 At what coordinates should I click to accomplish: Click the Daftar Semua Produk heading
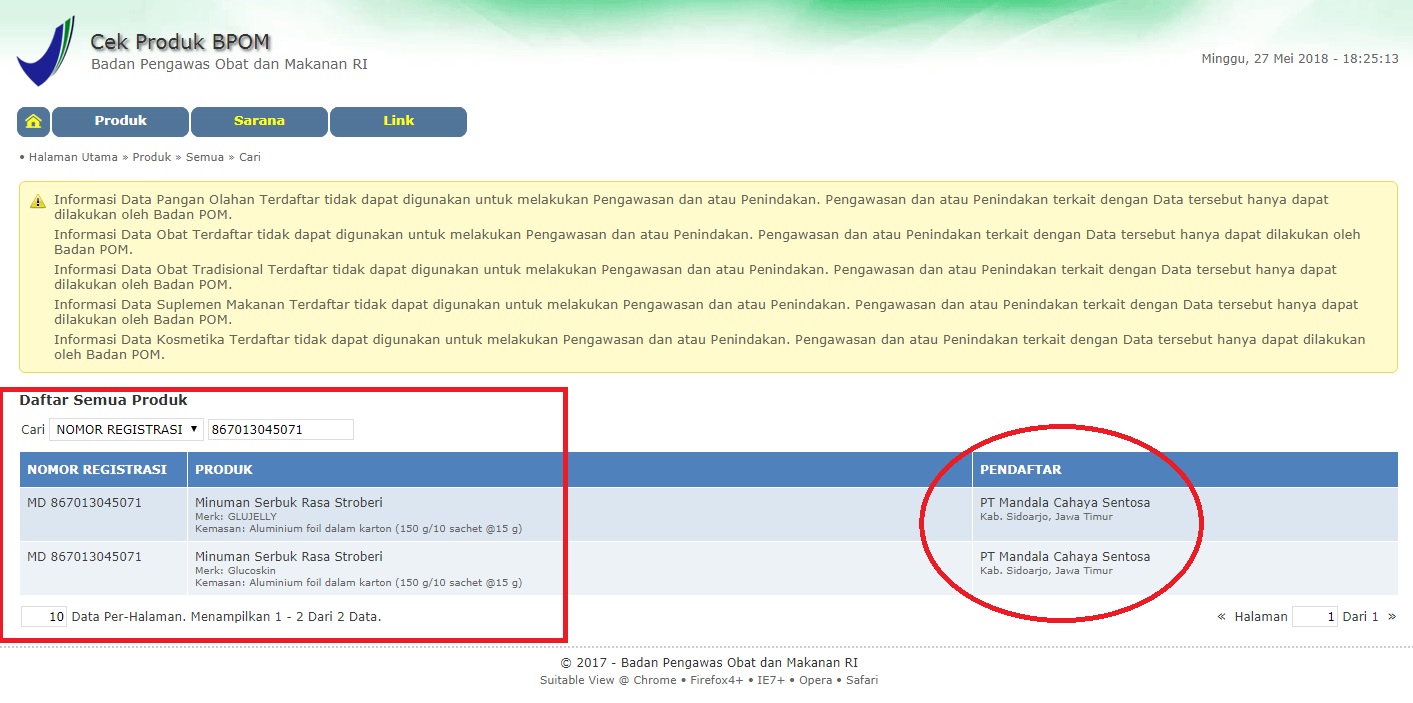[x=103, y=400]
